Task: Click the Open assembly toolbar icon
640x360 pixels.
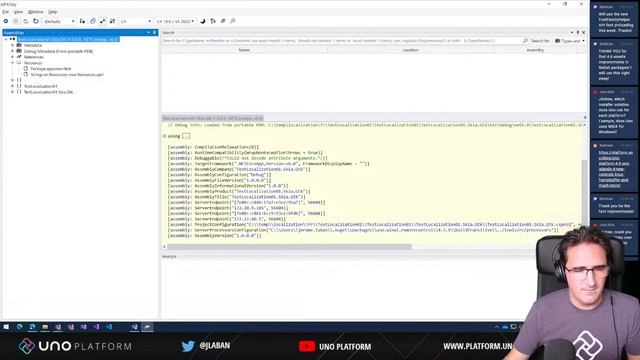Action: pos(26,21)
